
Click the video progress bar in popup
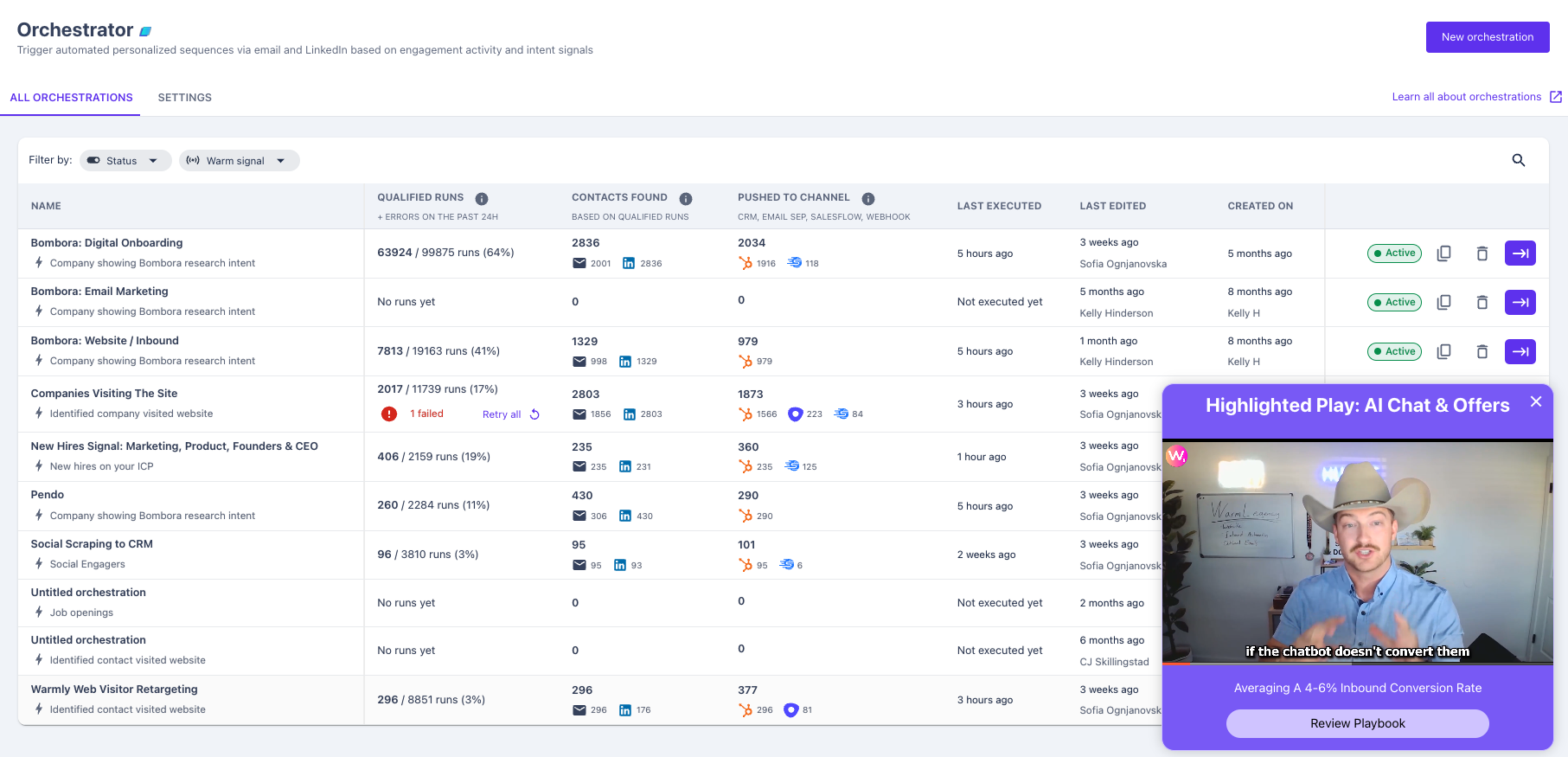point(1357,664)
